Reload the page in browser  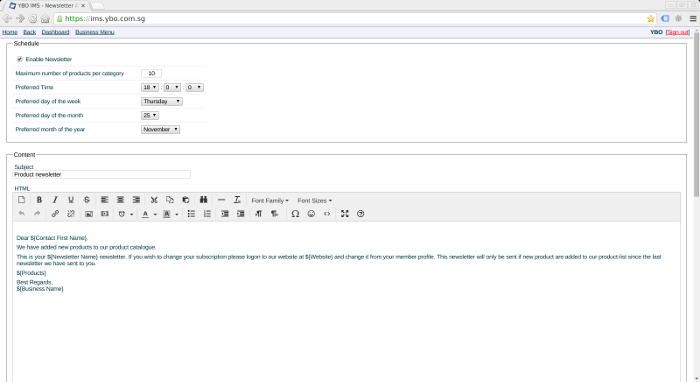(x=33, y=19)
